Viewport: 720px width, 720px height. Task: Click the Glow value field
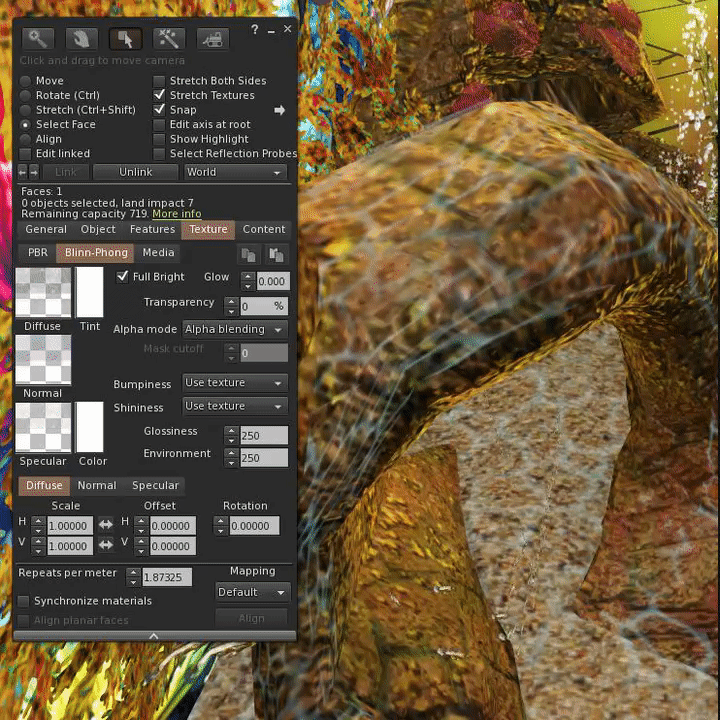click(x=273, y=281)
